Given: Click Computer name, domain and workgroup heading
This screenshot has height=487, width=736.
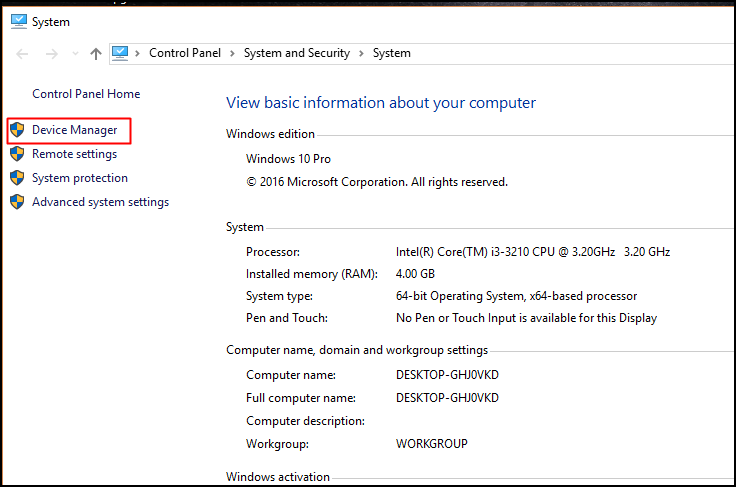Looking at the screenshot, I should 357,350.
